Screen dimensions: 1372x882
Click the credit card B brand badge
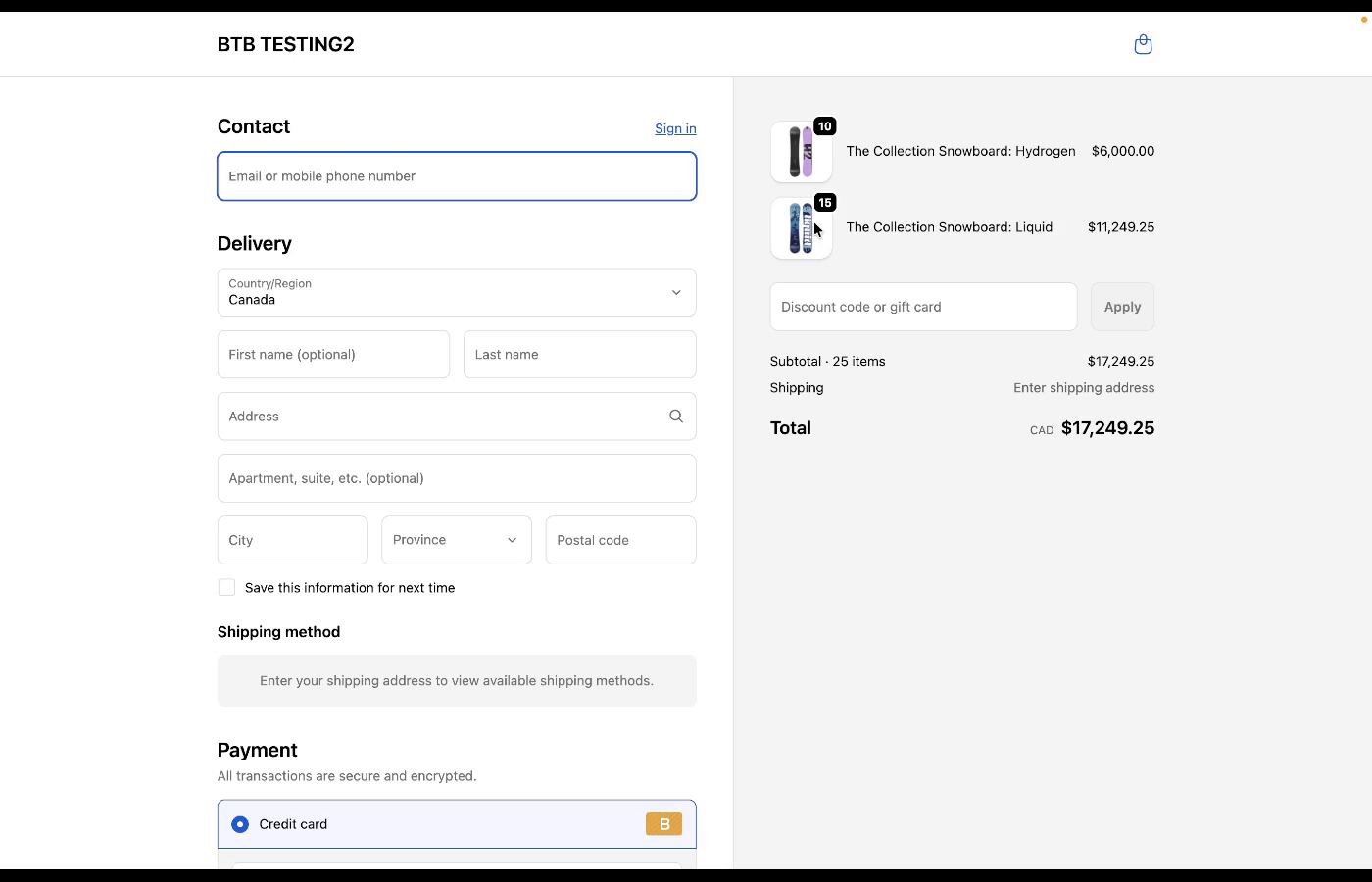pyautogui.click(x=663, y=824)
